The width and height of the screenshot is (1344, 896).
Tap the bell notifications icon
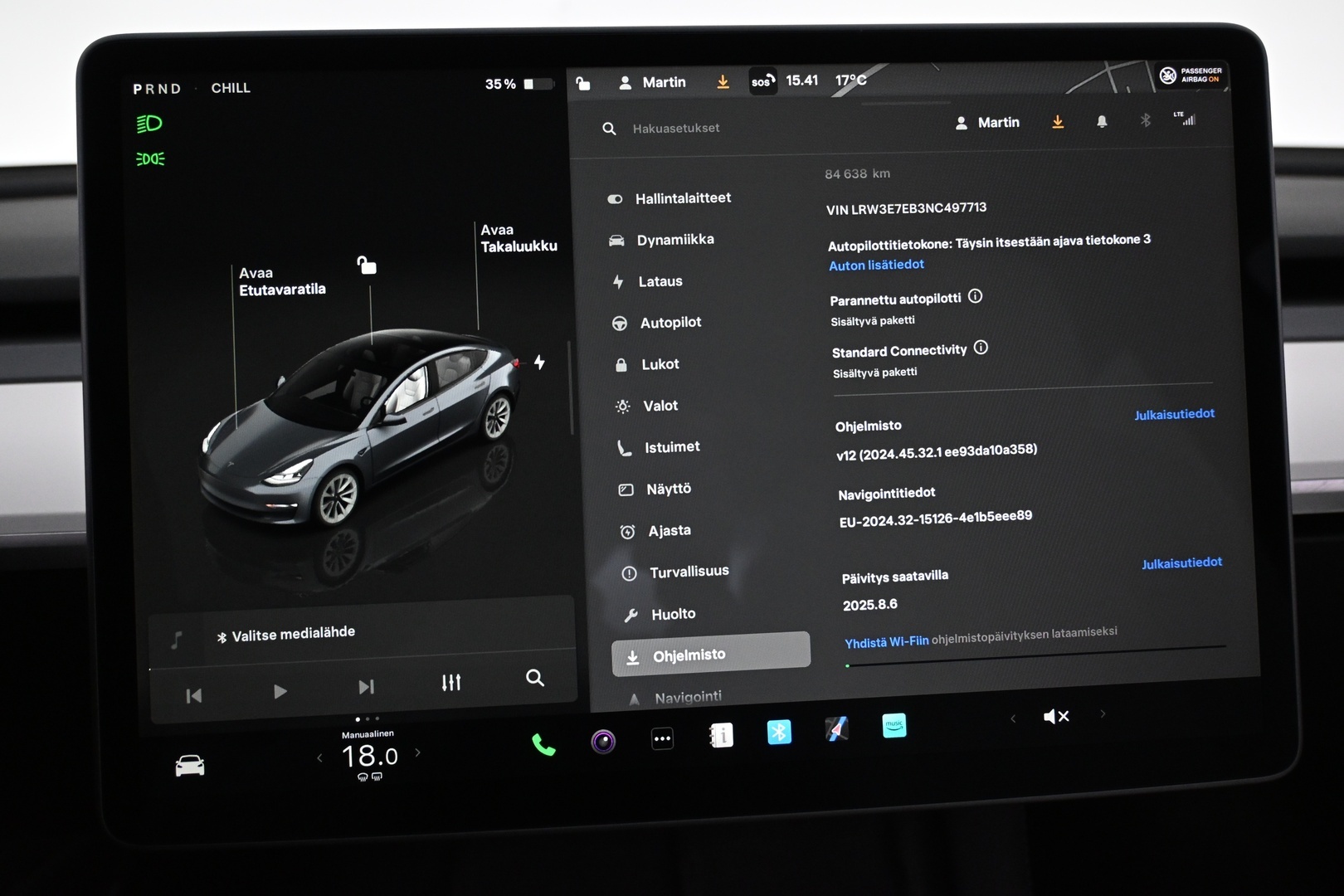[1102, 122]
